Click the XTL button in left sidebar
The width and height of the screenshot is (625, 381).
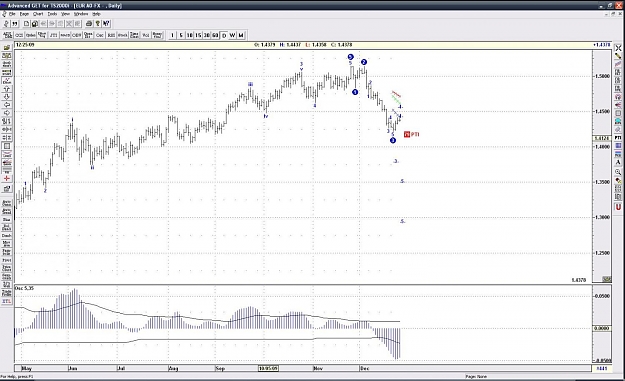point(7,301)
